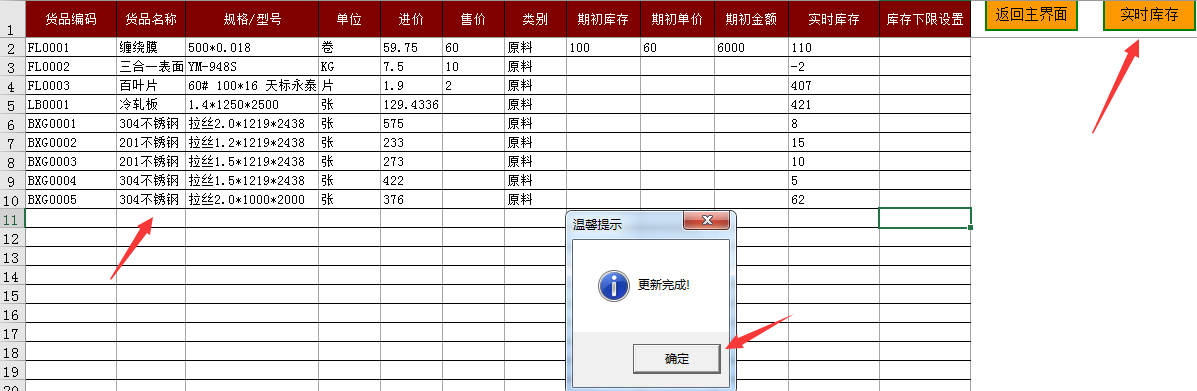Screen dimensions: 1197x391
Task: Select cell with code BXG0005
Action: (71, 199)
